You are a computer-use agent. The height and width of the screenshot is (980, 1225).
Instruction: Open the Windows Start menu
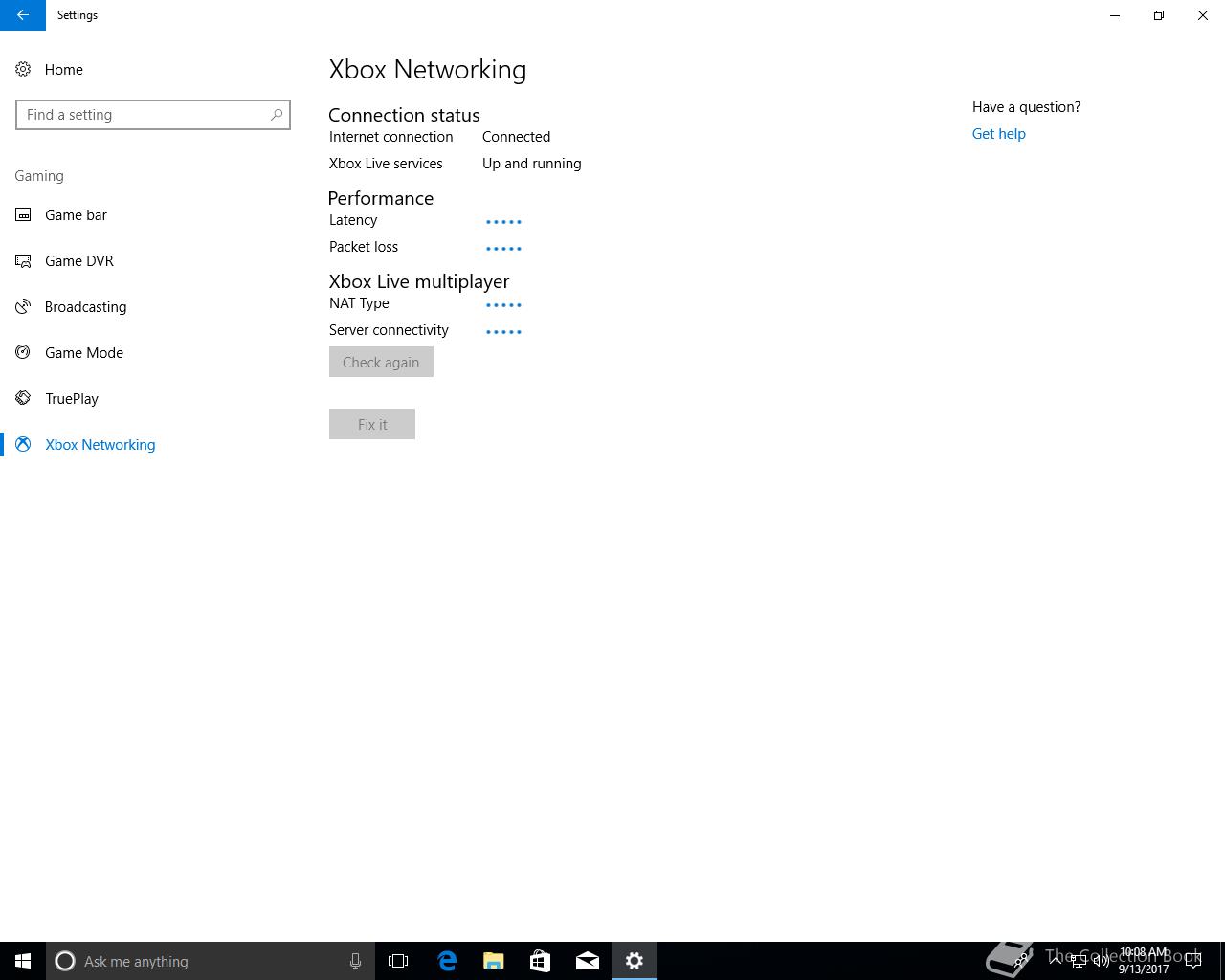click(23, 961)
